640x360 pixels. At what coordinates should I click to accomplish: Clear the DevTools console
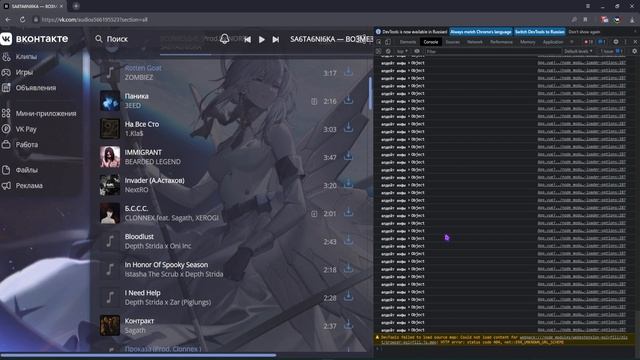coord(388,51)
